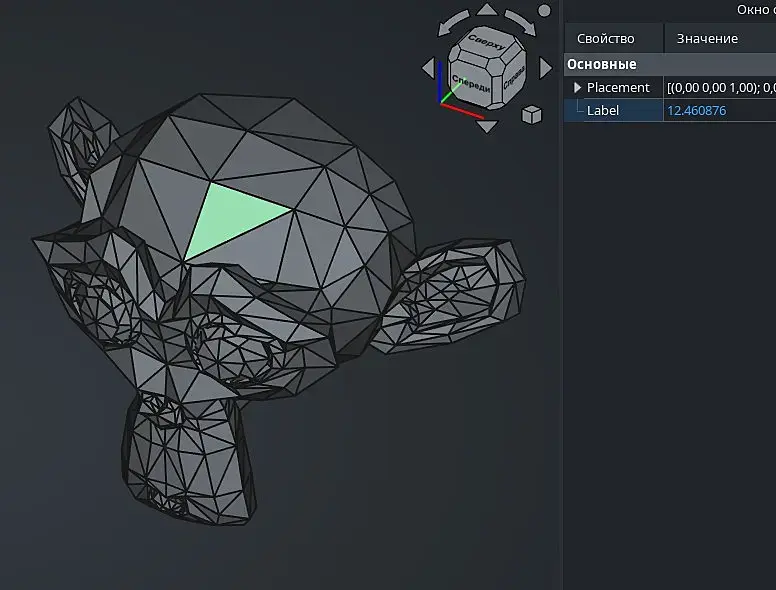This screenshot has height=590, width=776.
Task: Click the navigation cube's right arrow
Action: [x=545, y=68]
